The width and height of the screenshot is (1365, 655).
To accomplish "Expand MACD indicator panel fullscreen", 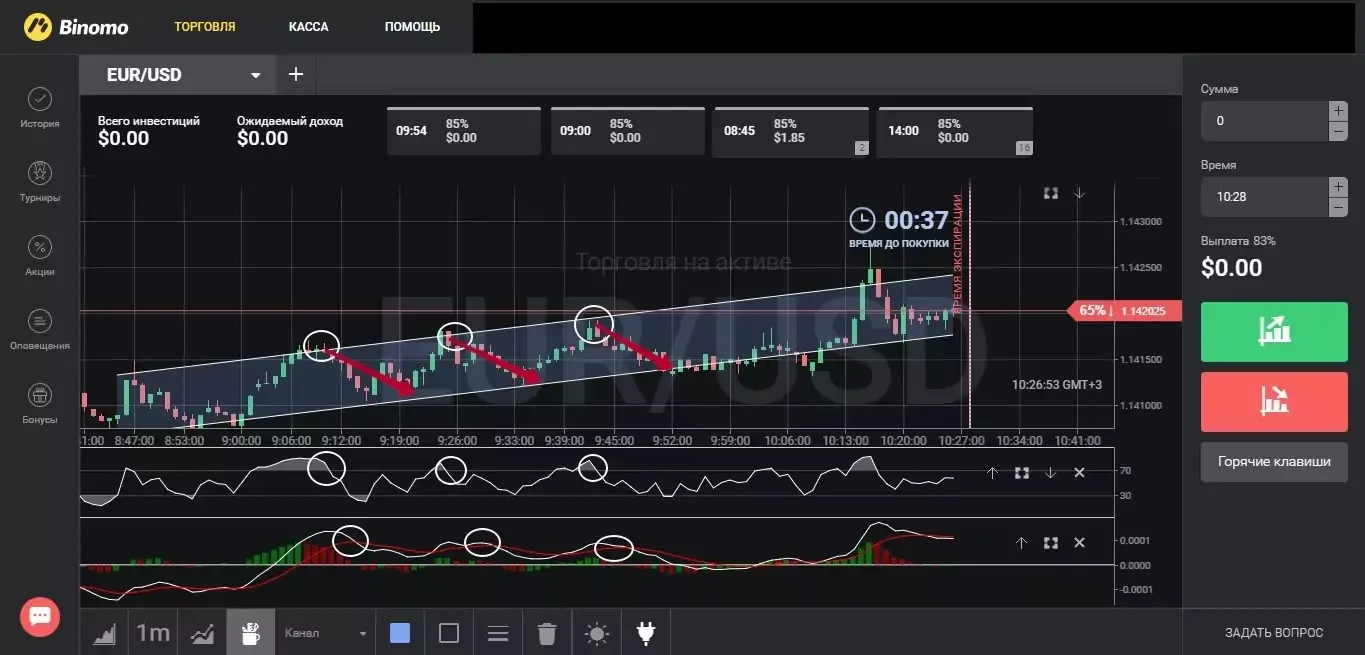I will [1051, 543].
